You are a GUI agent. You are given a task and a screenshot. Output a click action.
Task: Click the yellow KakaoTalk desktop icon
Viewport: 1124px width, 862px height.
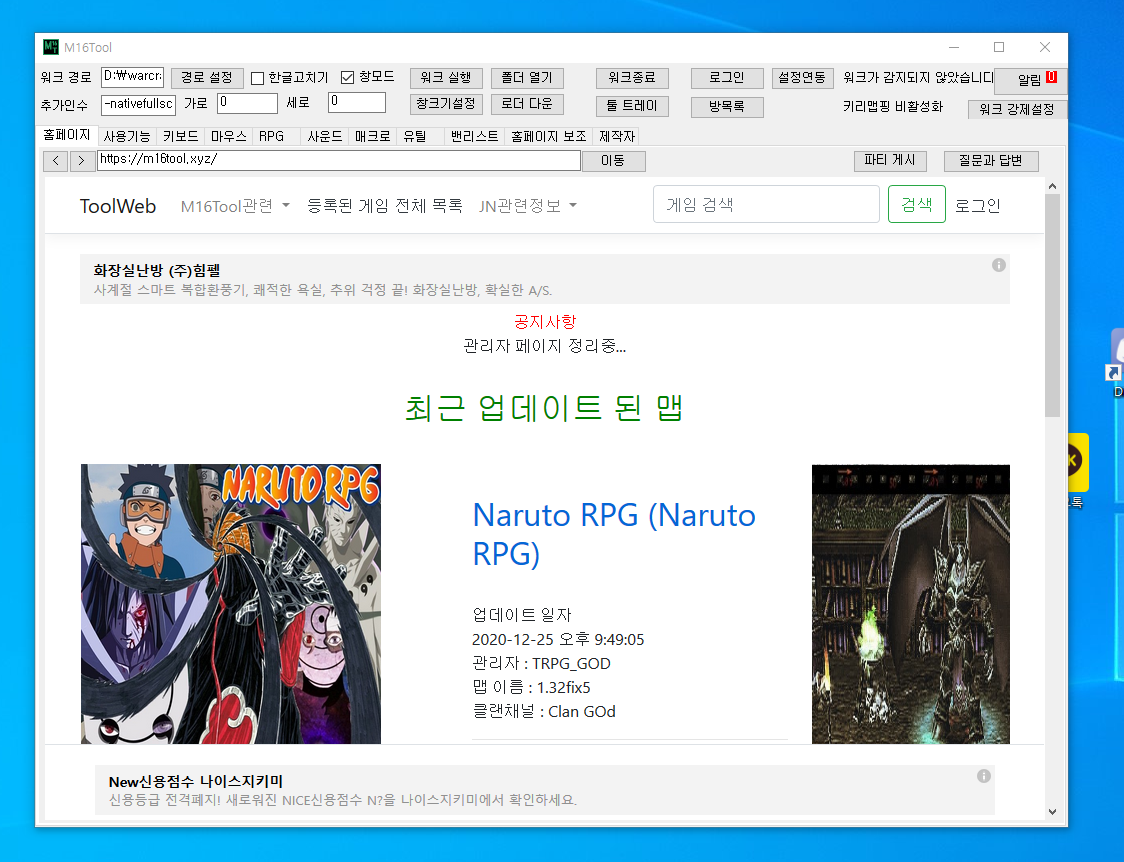(x=1077, y=462)
